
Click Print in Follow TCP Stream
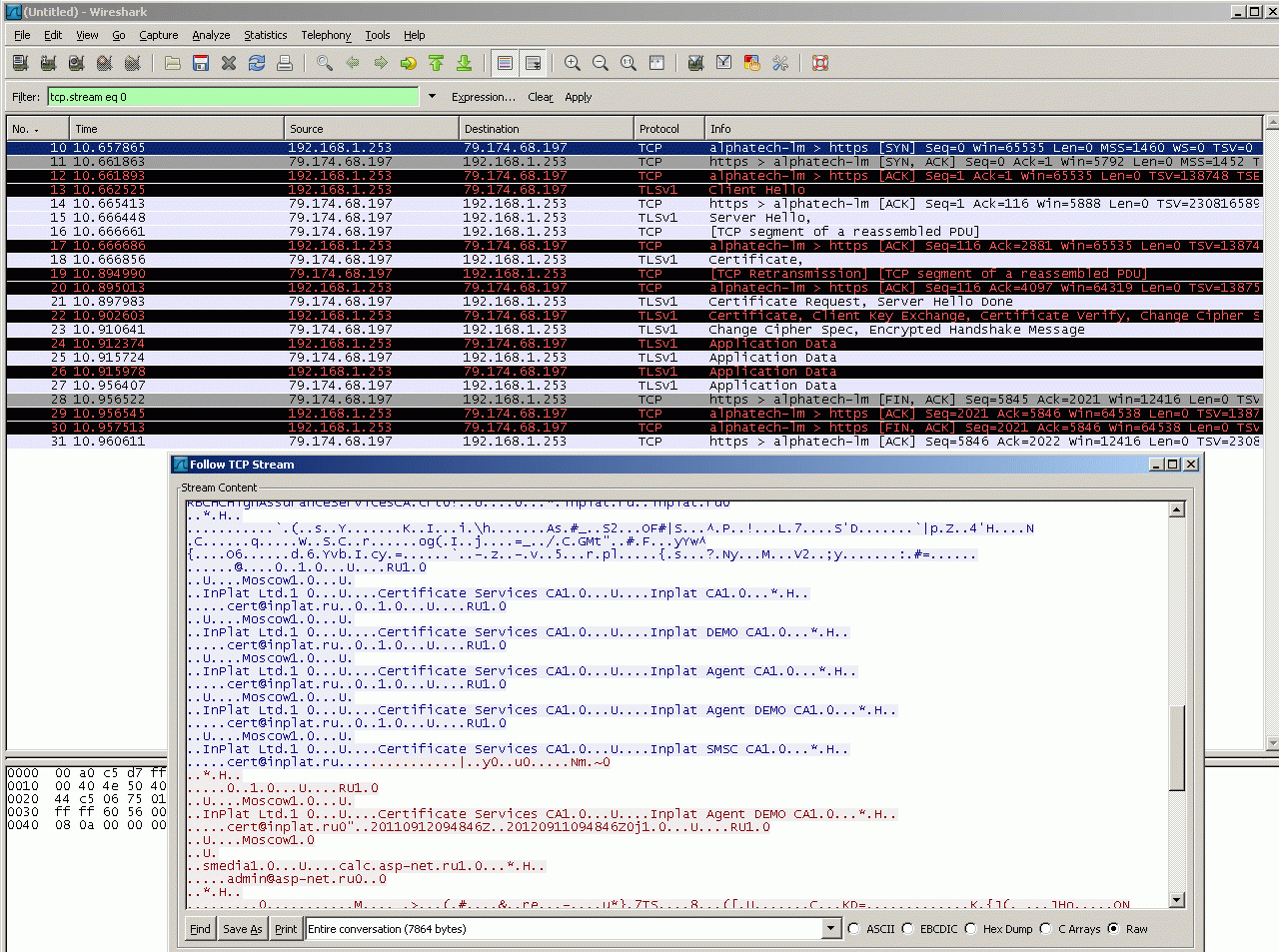point(286,929)
